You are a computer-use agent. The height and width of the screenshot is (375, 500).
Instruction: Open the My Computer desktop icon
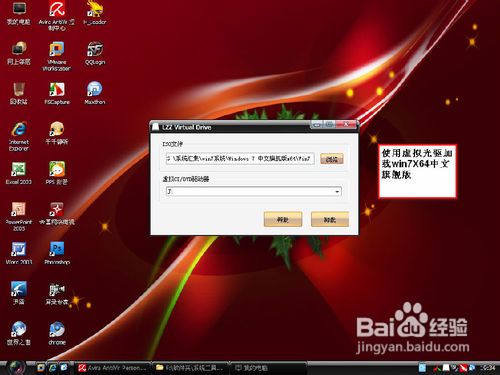point(19,13)
